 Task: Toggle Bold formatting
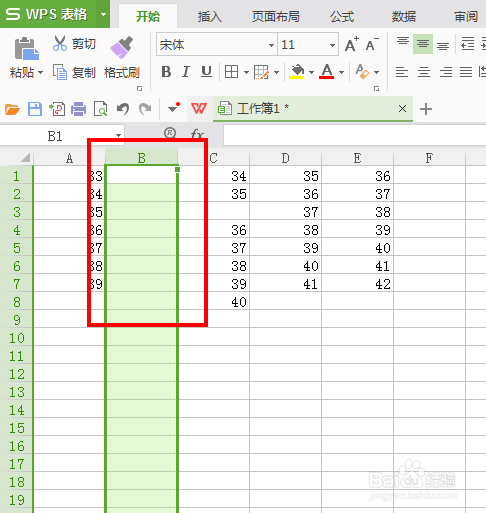click(166, 72)
